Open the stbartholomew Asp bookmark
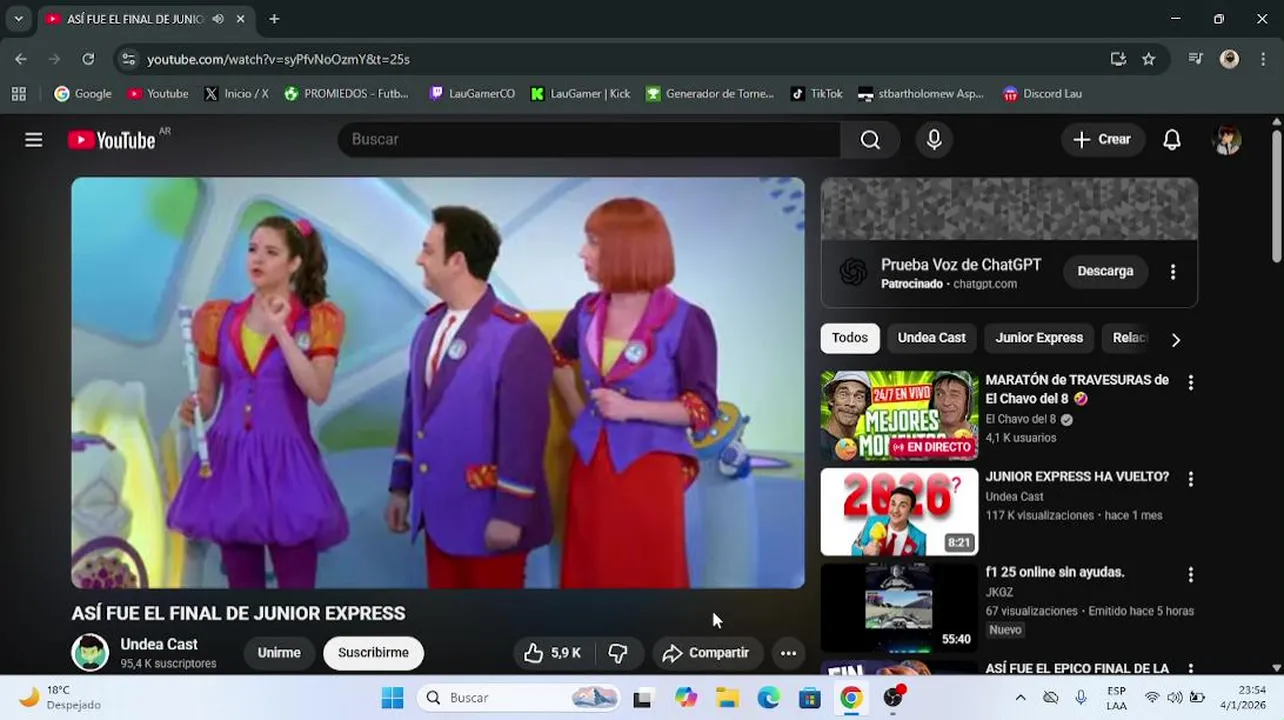1284x720 pixels. click(x=921, y=94)
